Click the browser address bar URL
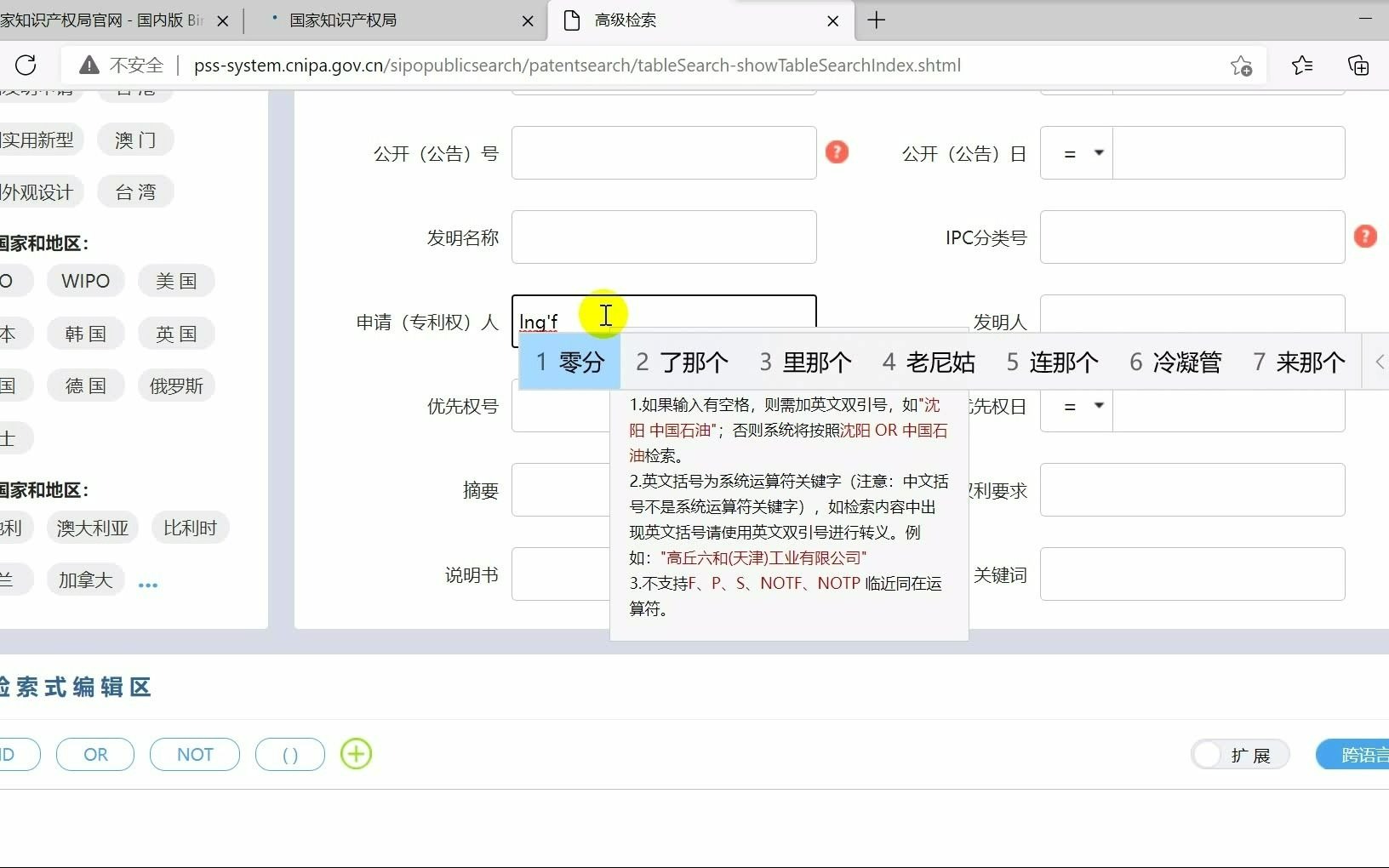Viewport: 1389px width, 868px height. (x=577, y=66)
